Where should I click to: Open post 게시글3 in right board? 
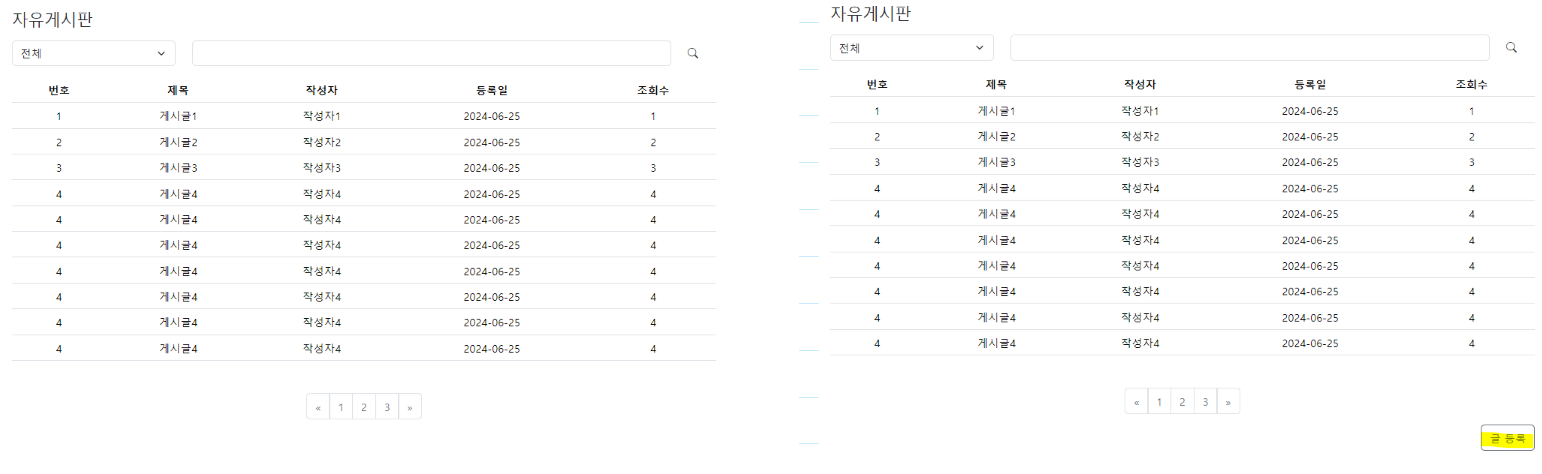pos(996,162)
